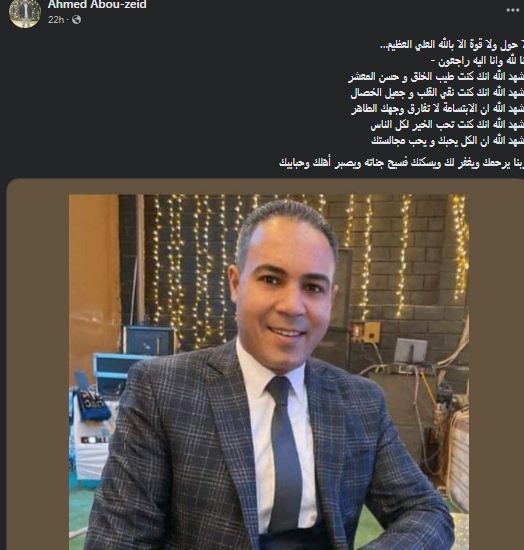Click the laptop in the photo background
This screenshot has width=524, height=550.
(x=410, y=351)
